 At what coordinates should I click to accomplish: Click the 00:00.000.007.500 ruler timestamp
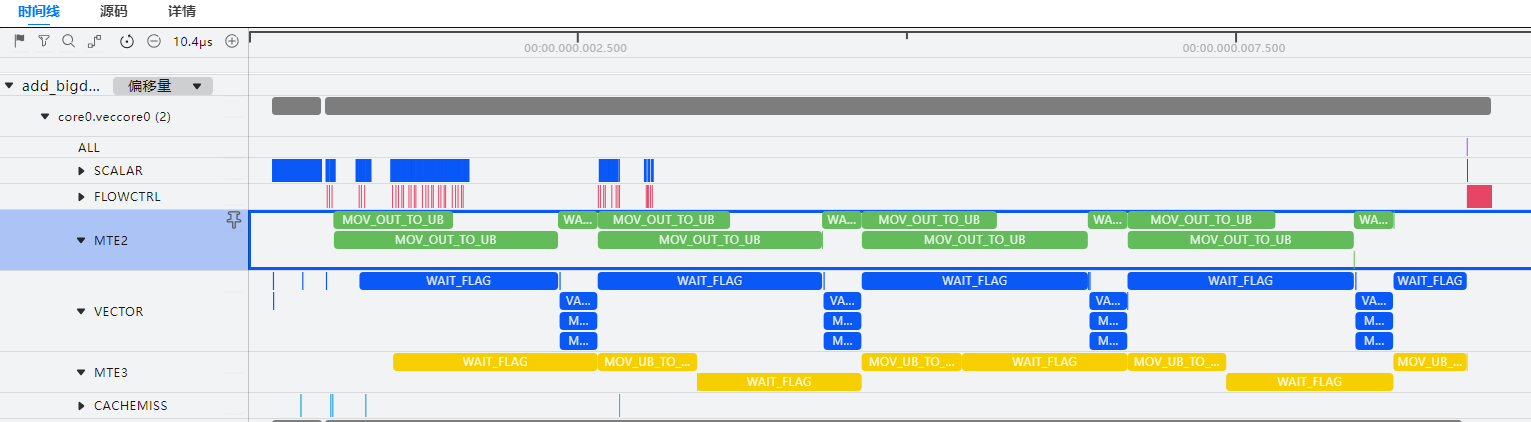(1234, 48)
